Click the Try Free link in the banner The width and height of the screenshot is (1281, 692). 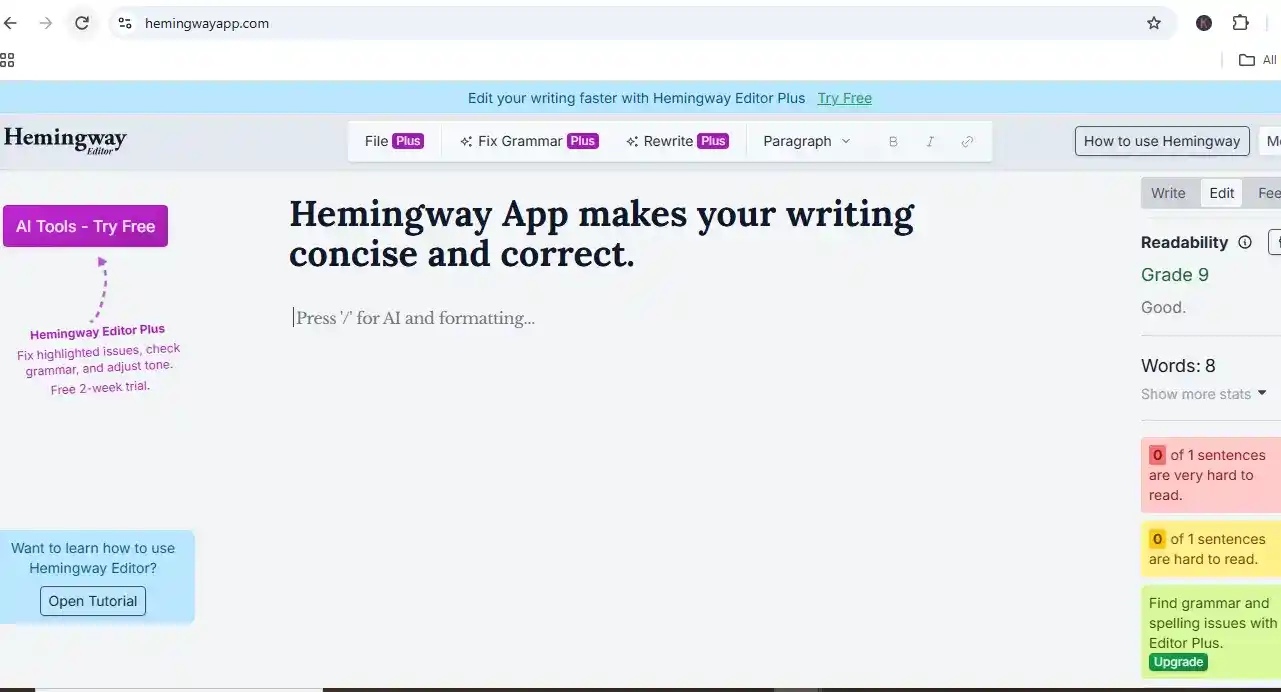tap(845, 98)
